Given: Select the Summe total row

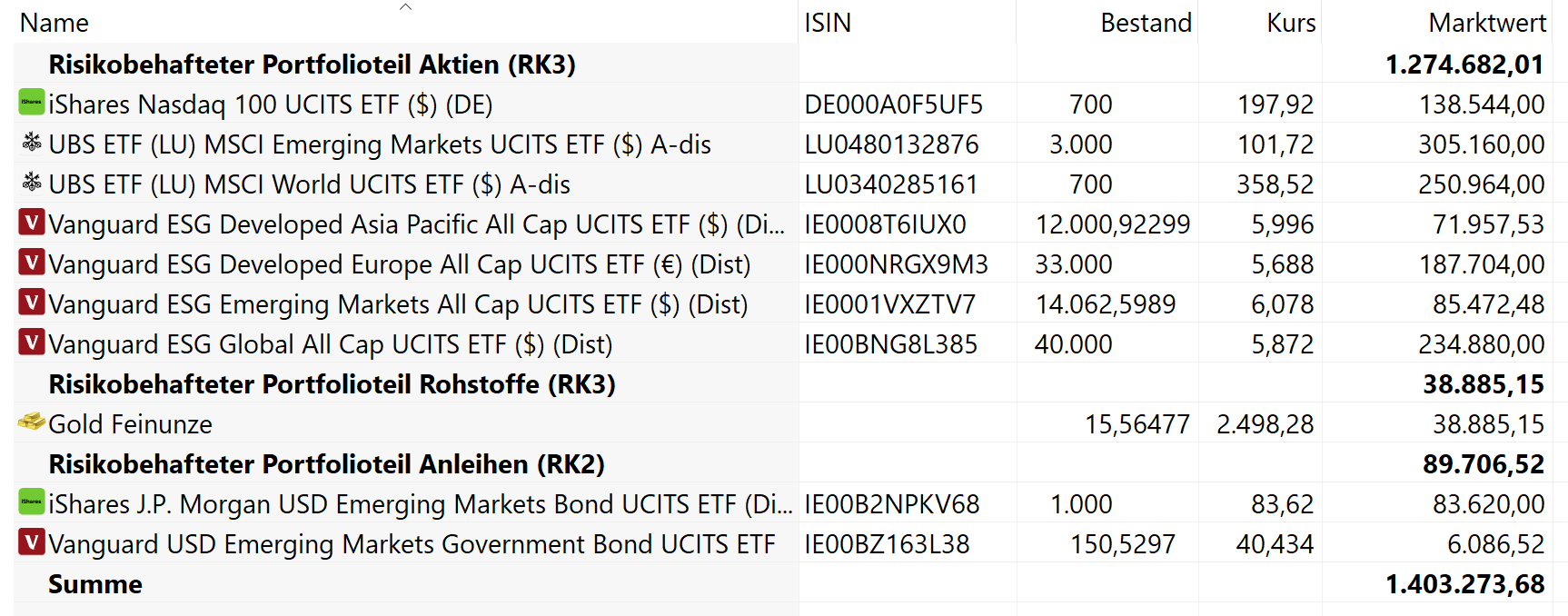Looking at the screenshot, I should pyautogui.click(x=95, y=584).
